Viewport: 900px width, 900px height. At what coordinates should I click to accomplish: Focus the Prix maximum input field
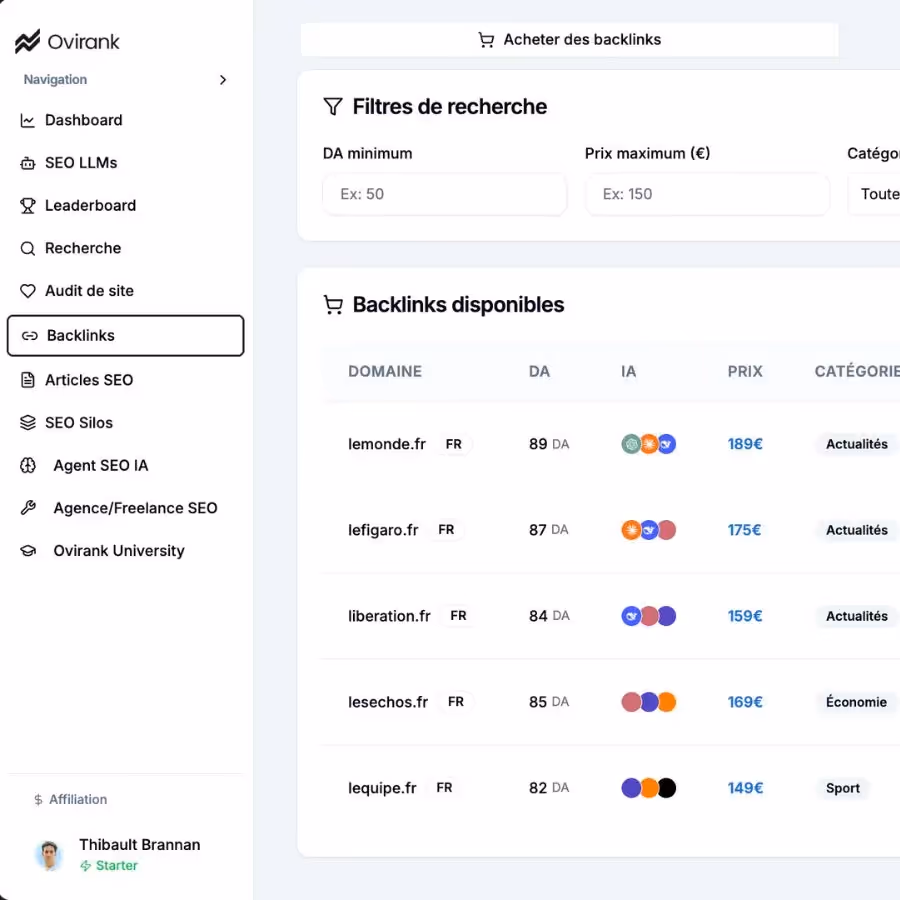click(x=707, y=195)
